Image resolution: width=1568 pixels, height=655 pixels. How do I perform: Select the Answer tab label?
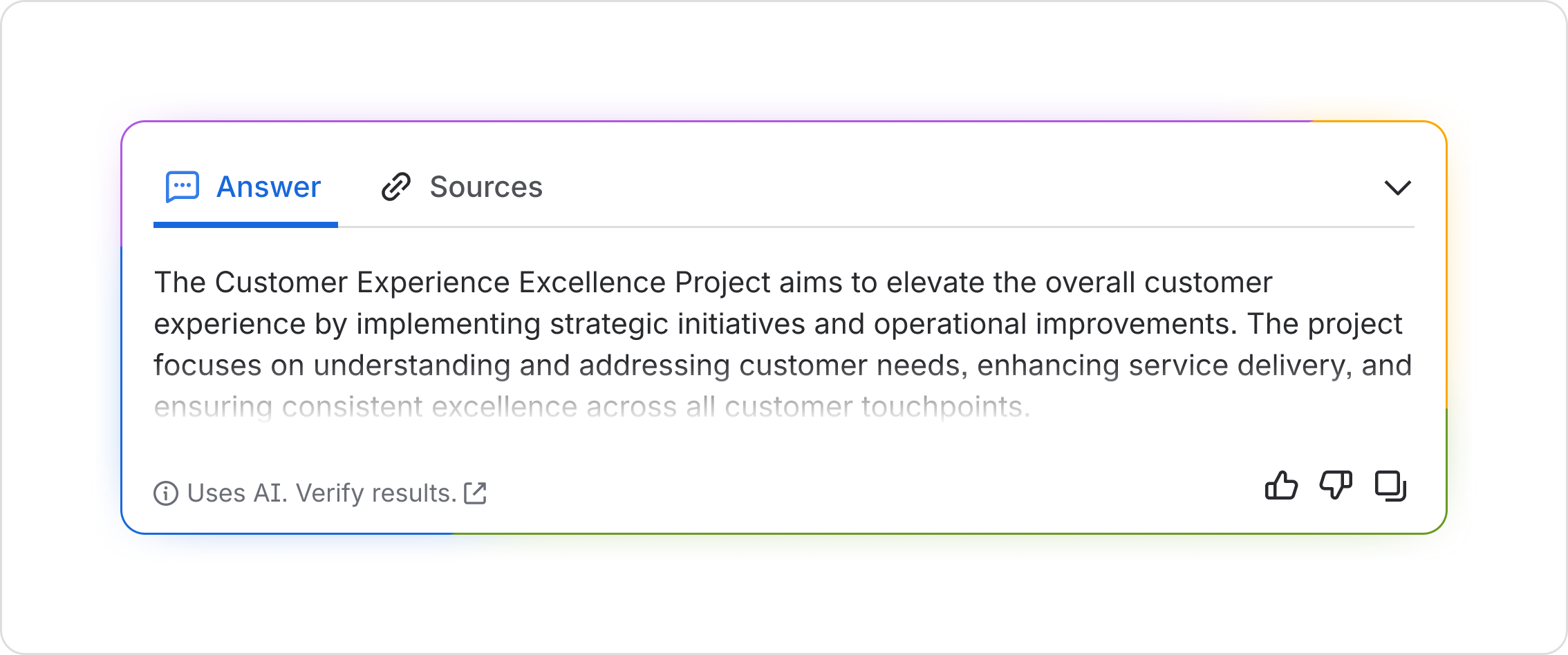coord(269,187)
